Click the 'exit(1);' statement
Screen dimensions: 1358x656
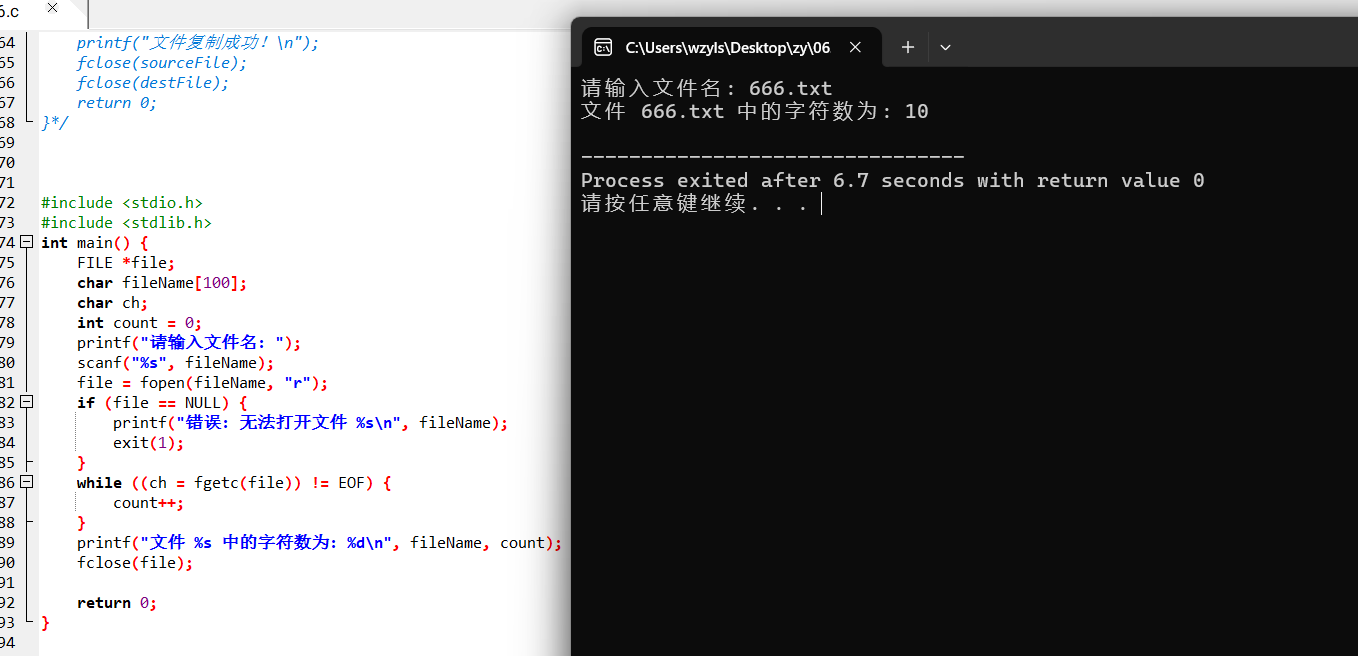click(x=149, y=442)
